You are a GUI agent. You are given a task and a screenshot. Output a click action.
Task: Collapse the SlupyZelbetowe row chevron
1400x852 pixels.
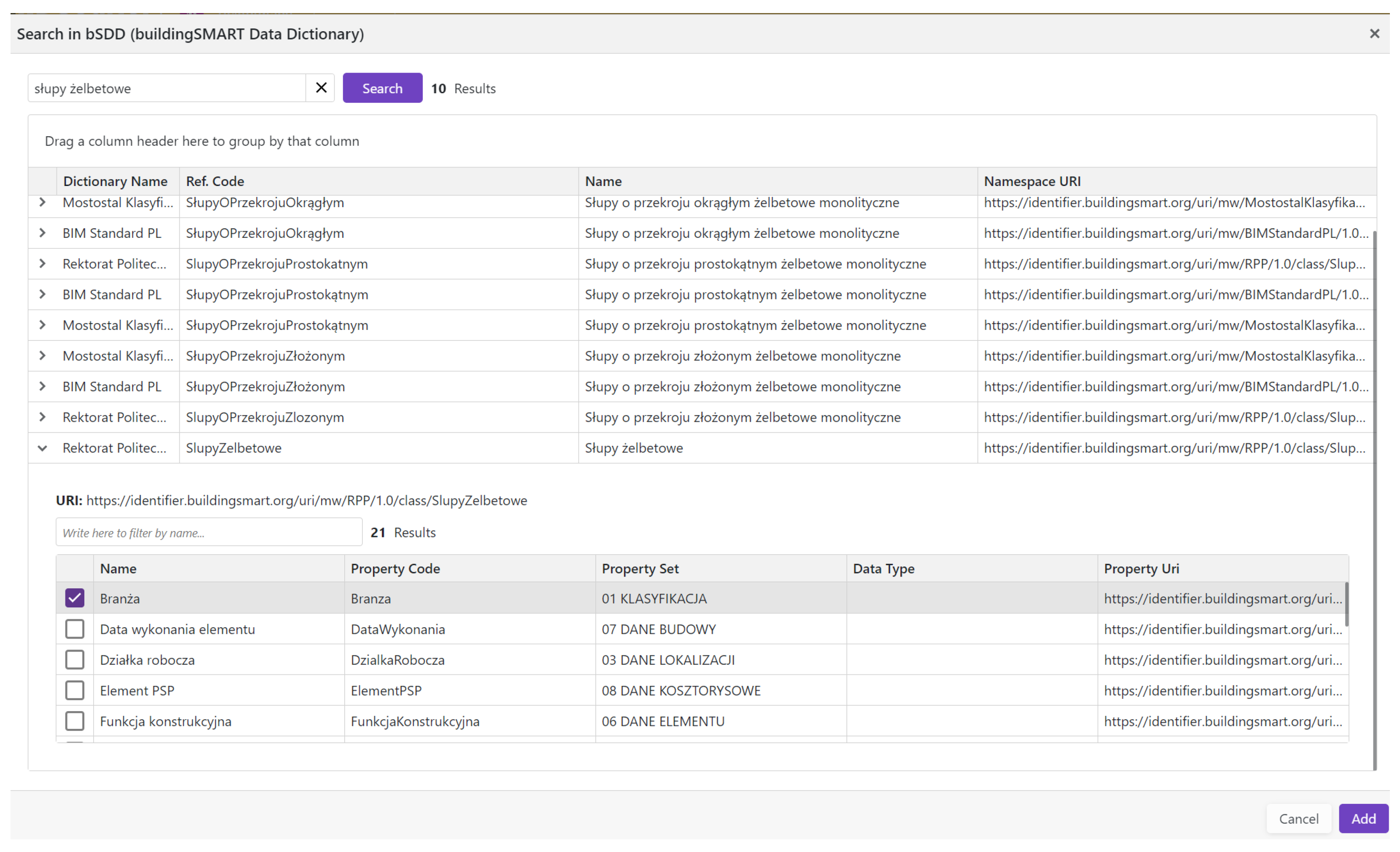[x=43, y=448]
